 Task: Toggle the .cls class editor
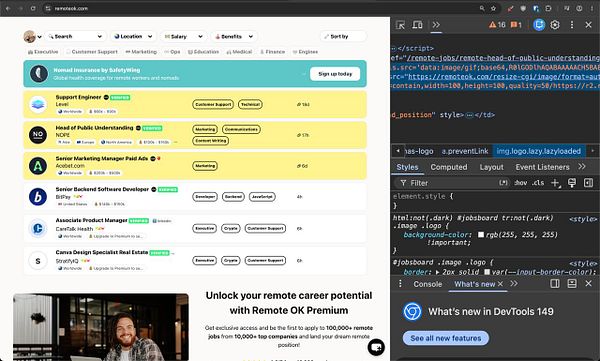click(538, 183)
